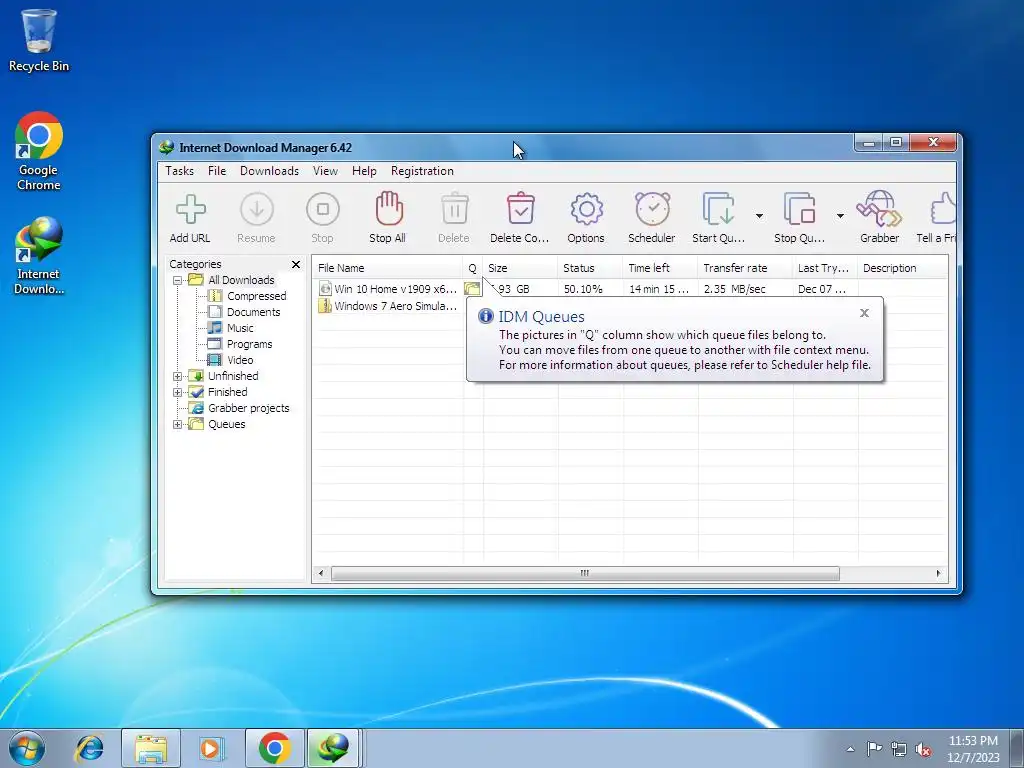Open the Stop Queue dropdown arrow

pos(840,216)
